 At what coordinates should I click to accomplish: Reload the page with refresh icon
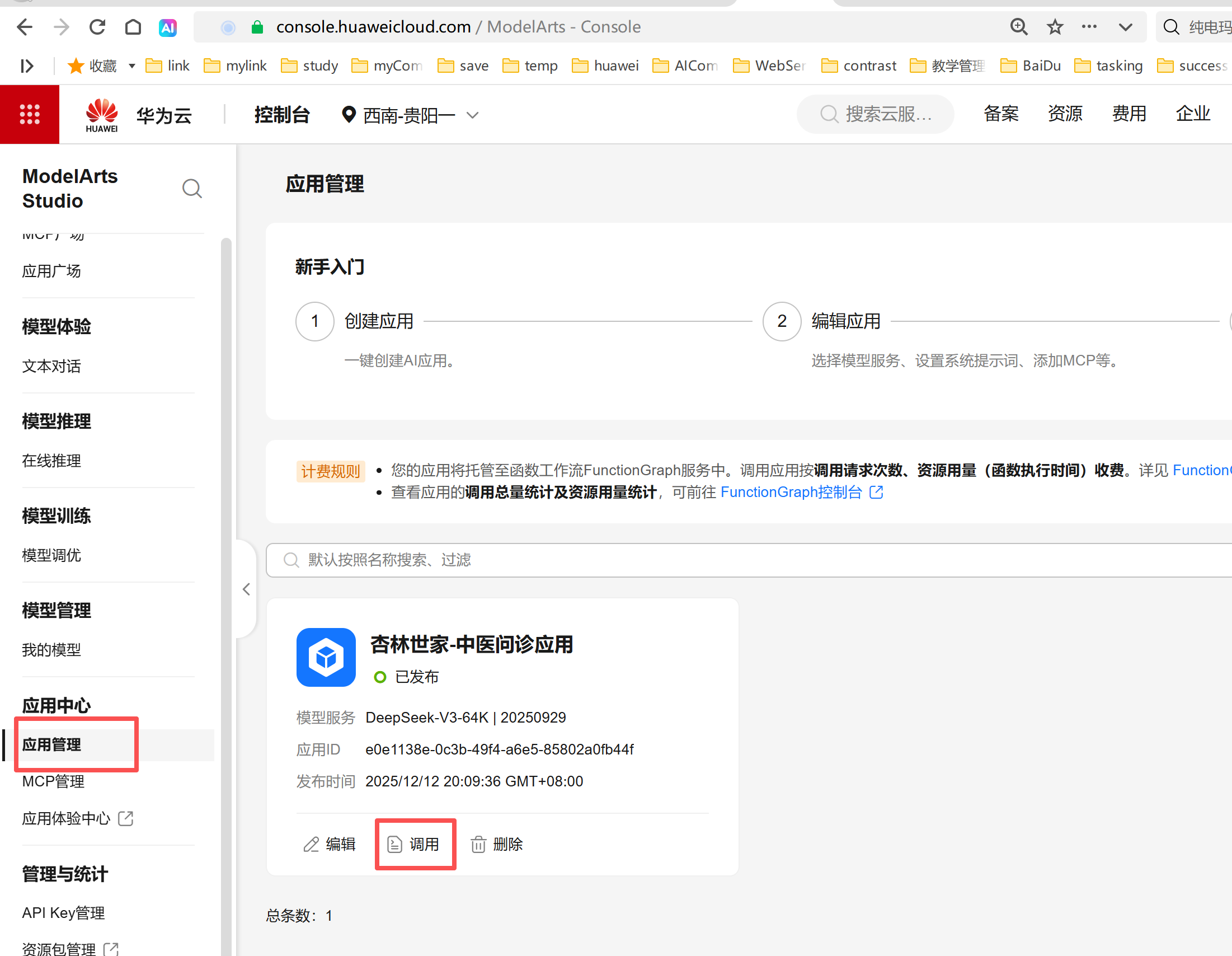[97, 26]
